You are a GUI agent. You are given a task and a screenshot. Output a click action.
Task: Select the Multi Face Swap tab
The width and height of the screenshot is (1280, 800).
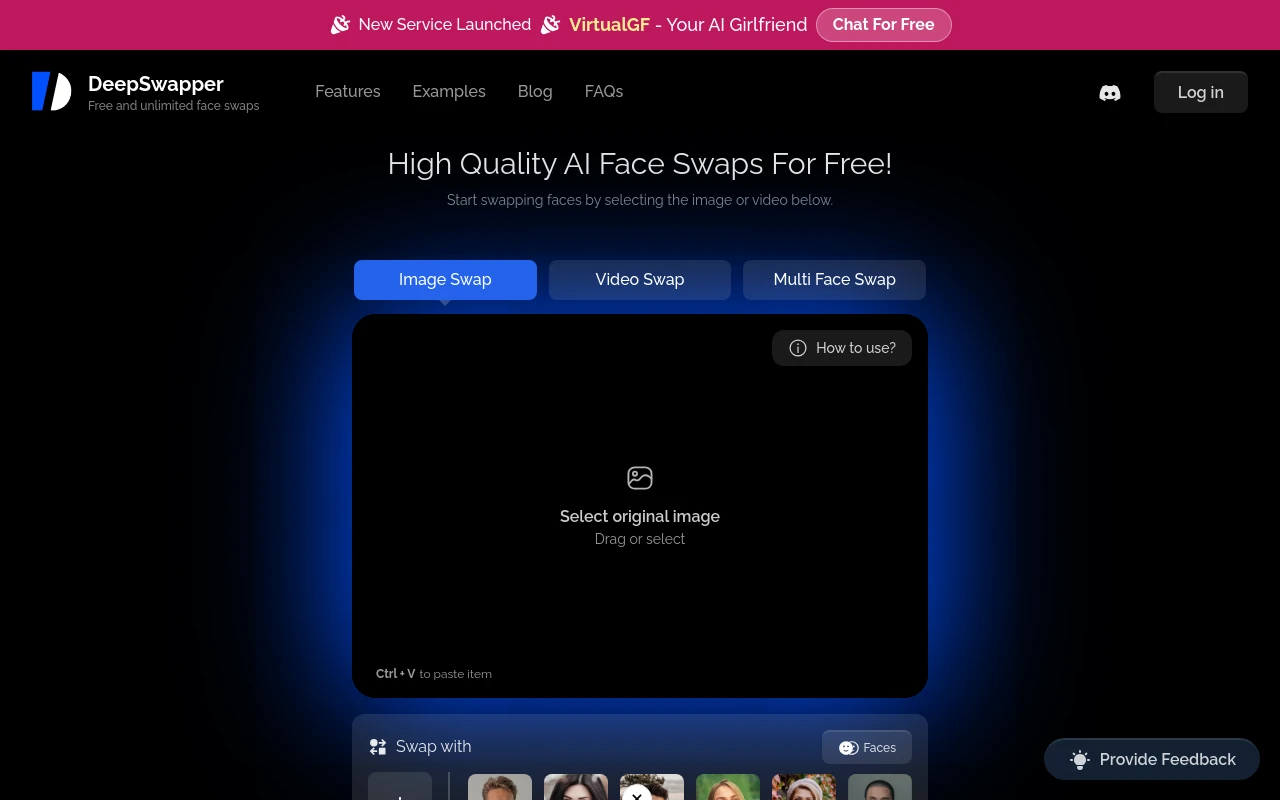(x=834, y=280)
